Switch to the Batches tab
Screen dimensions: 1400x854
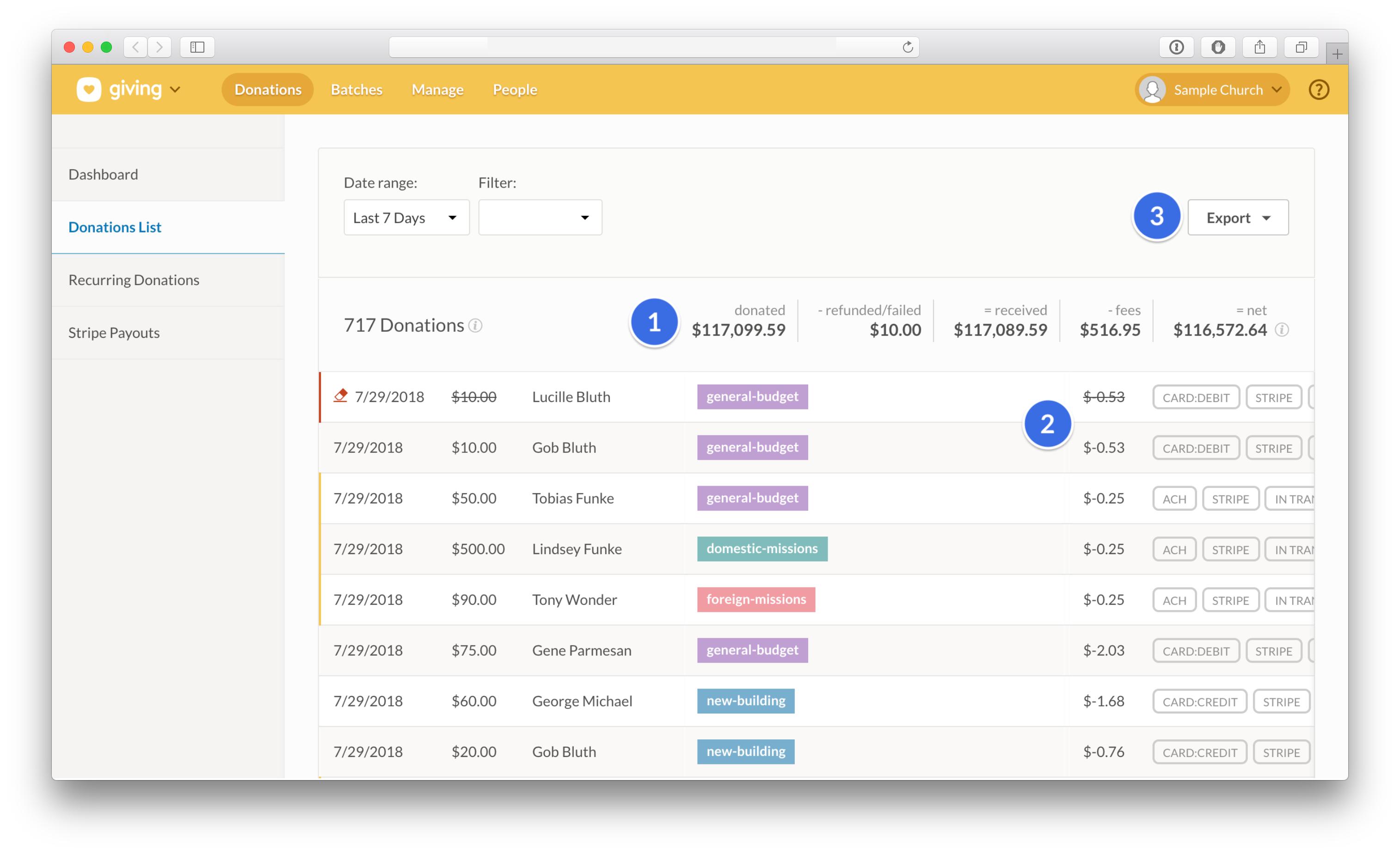(356, 90)
